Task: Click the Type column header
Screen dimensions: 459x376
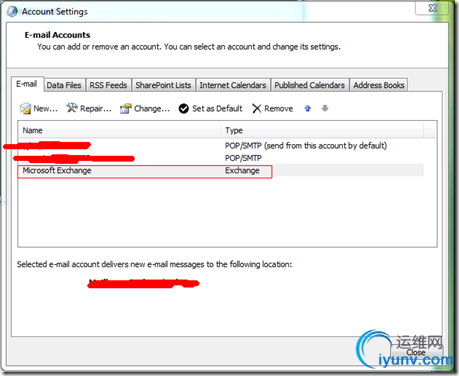Action: [x=323, y=130]
